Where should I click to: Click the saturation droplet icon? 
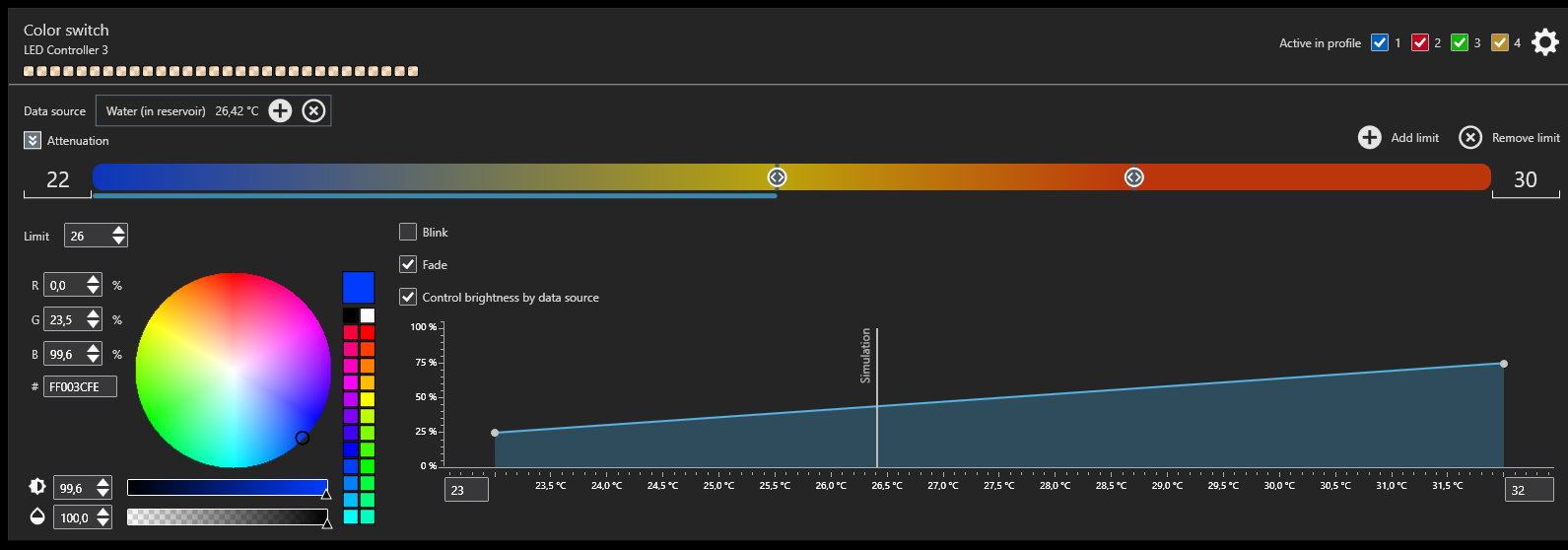37,516
